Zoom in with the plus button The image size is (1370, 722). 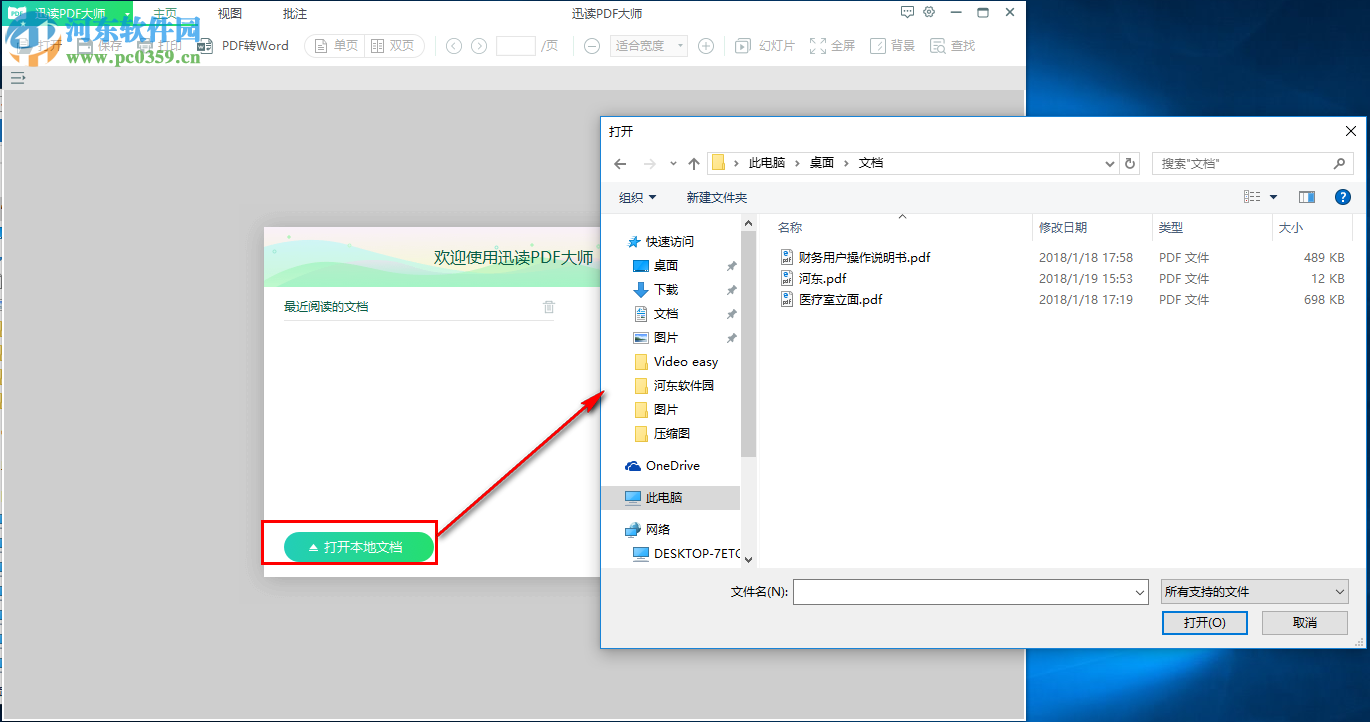706,46
